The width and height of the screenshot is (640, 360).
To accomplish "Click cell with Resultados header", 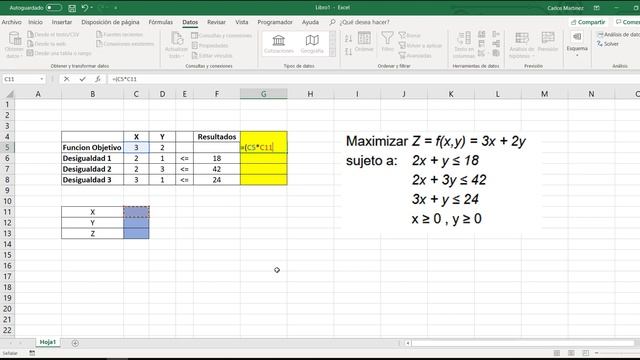I will (x=217, y=137).
